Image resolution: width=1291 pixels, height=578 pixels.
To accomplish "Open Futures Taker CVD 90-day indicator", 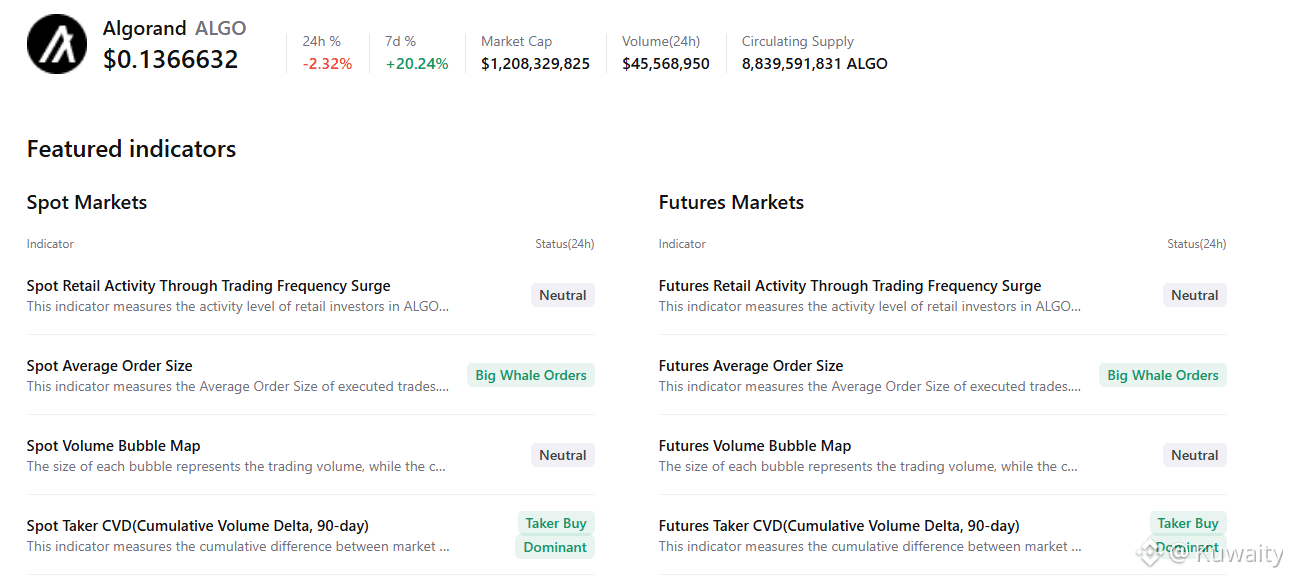I will point(838,526).
